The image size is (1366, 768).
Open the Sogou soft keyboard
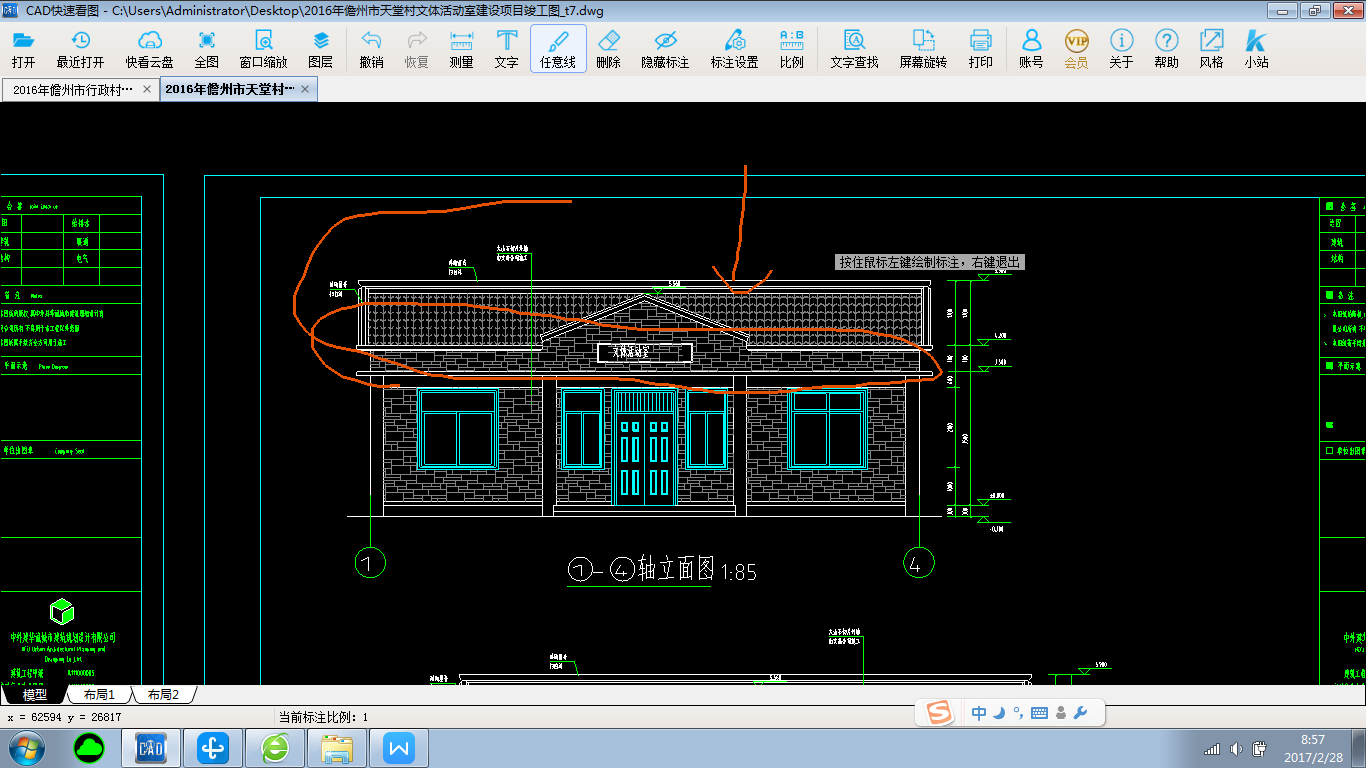[x=1039, y=713]
